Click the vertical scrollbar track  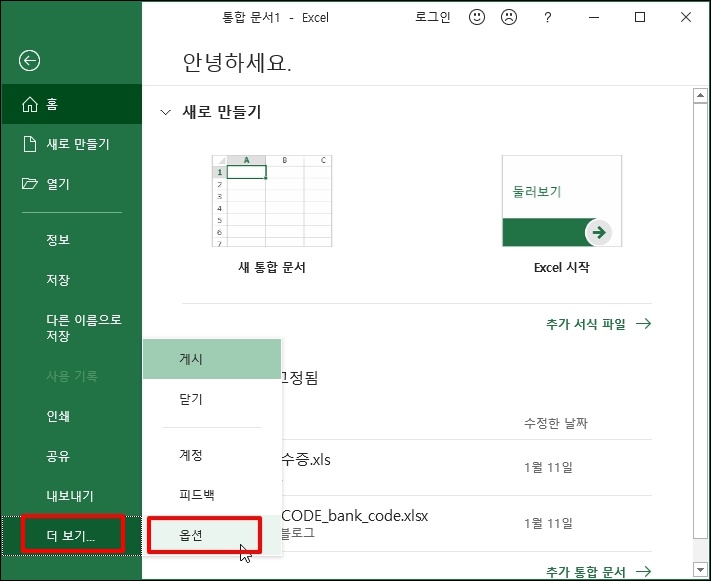(x=700, y=550)
